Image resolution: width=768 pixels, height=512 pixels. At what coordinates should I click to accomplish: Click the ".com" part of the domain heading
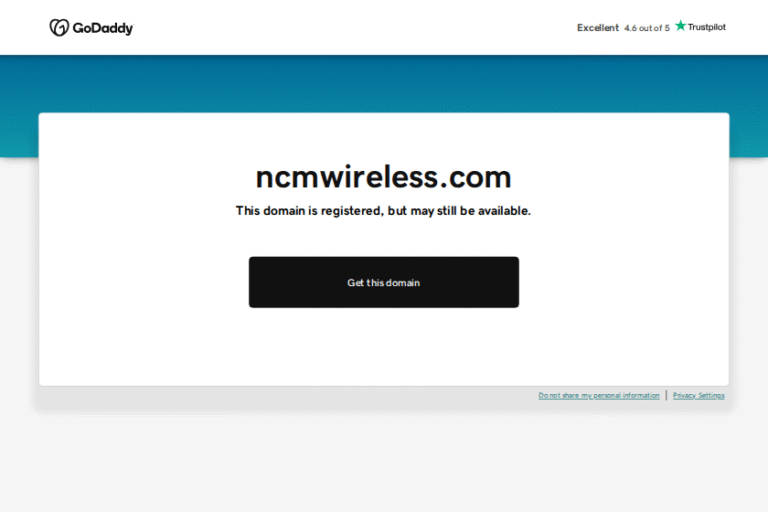click(476, 177)
